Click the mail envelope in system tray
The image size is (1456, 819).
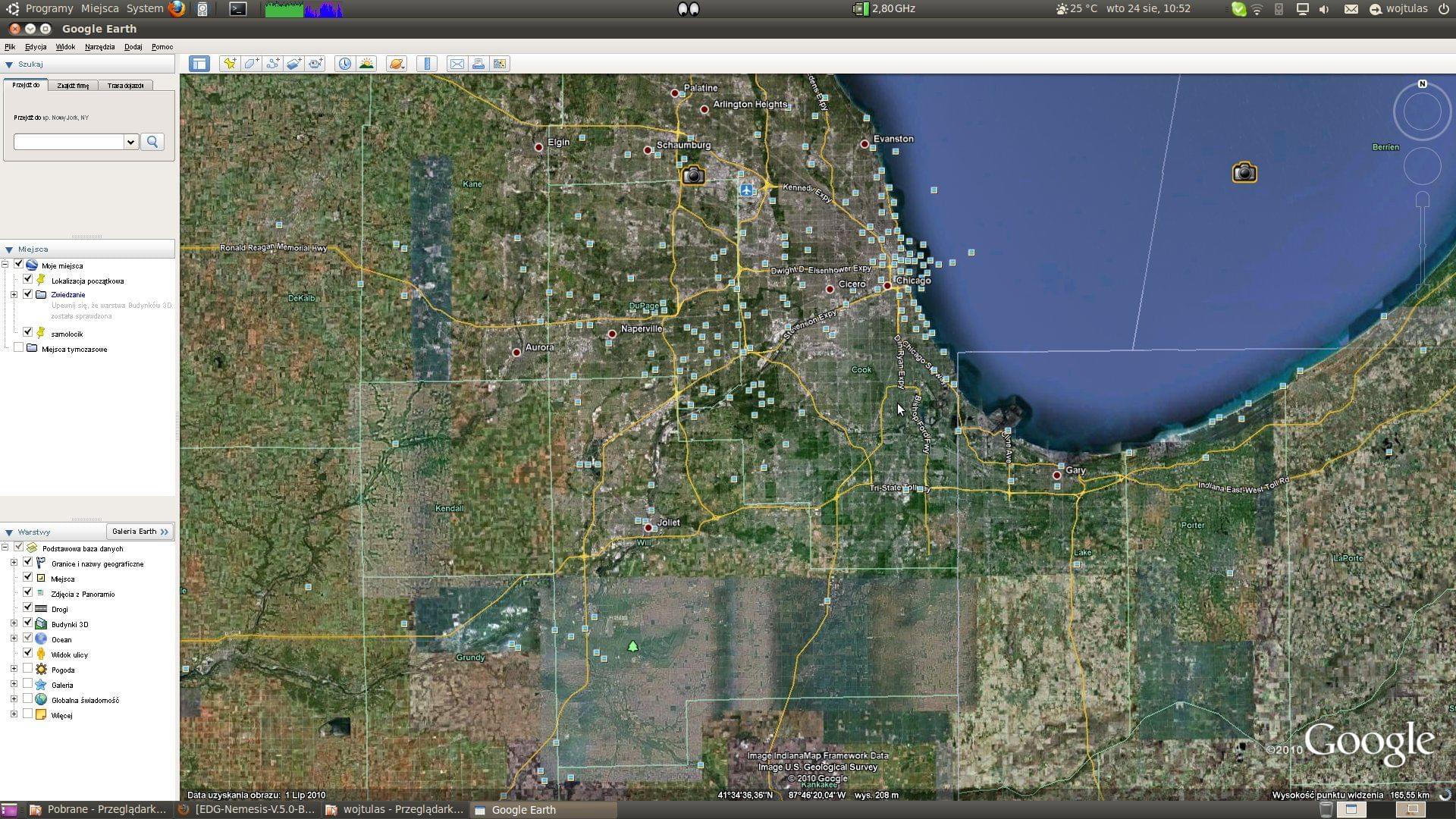click(x=1351, y=9)
